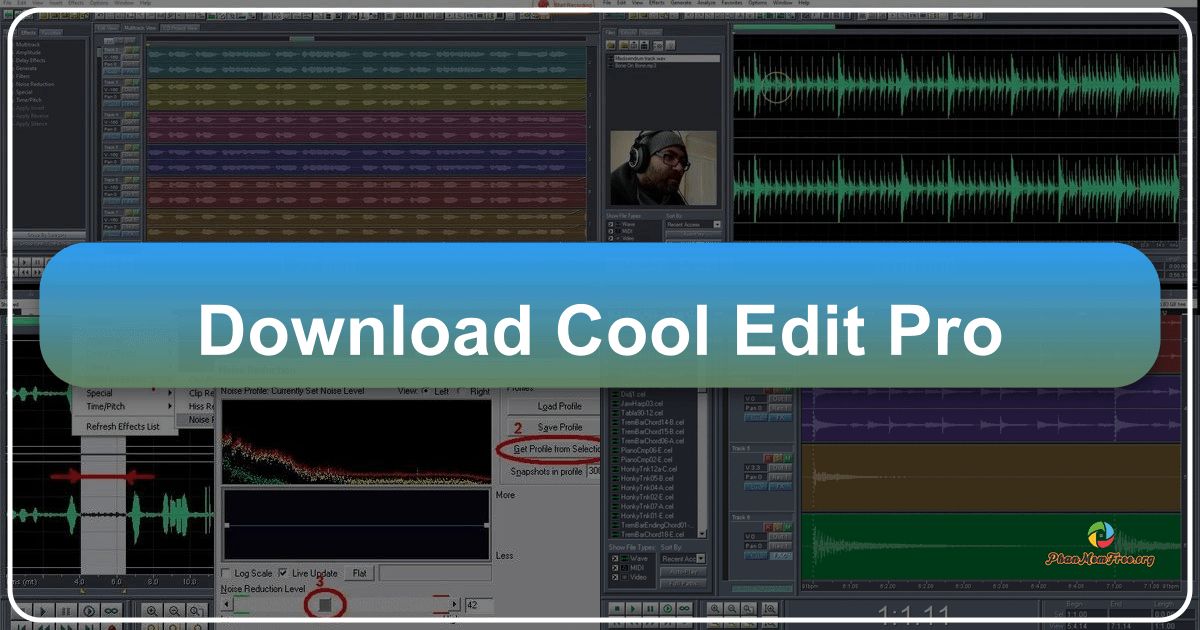Click the Load Profile button
Screen dimensions: 1200x630
pos(559,407)
